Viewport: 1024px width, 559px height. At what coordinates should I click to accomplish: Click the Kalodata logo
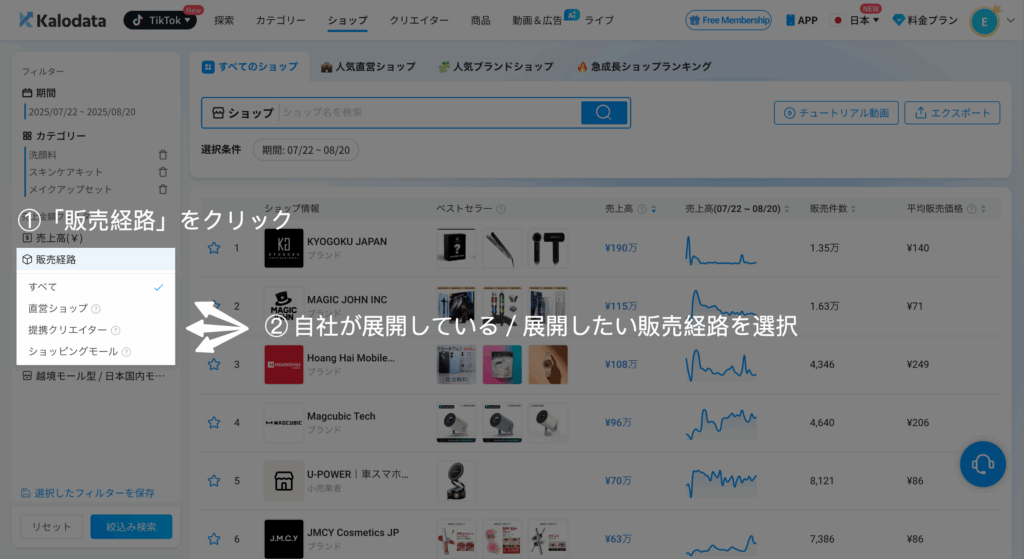[x=62, y=20]
